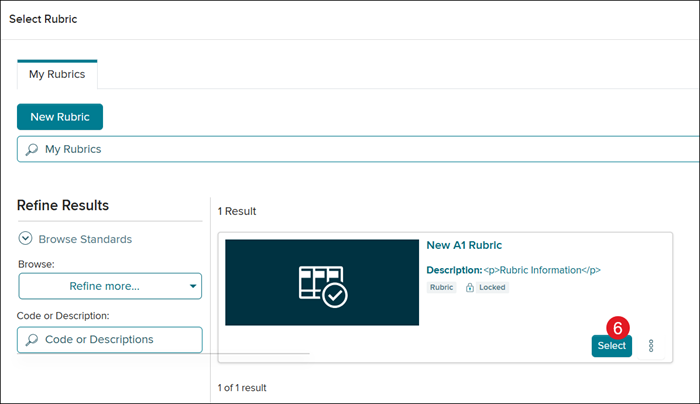The width and height of the screenshot is (700, 404).
Task: Click the Locked padlock icon
Action: [471, 287]
